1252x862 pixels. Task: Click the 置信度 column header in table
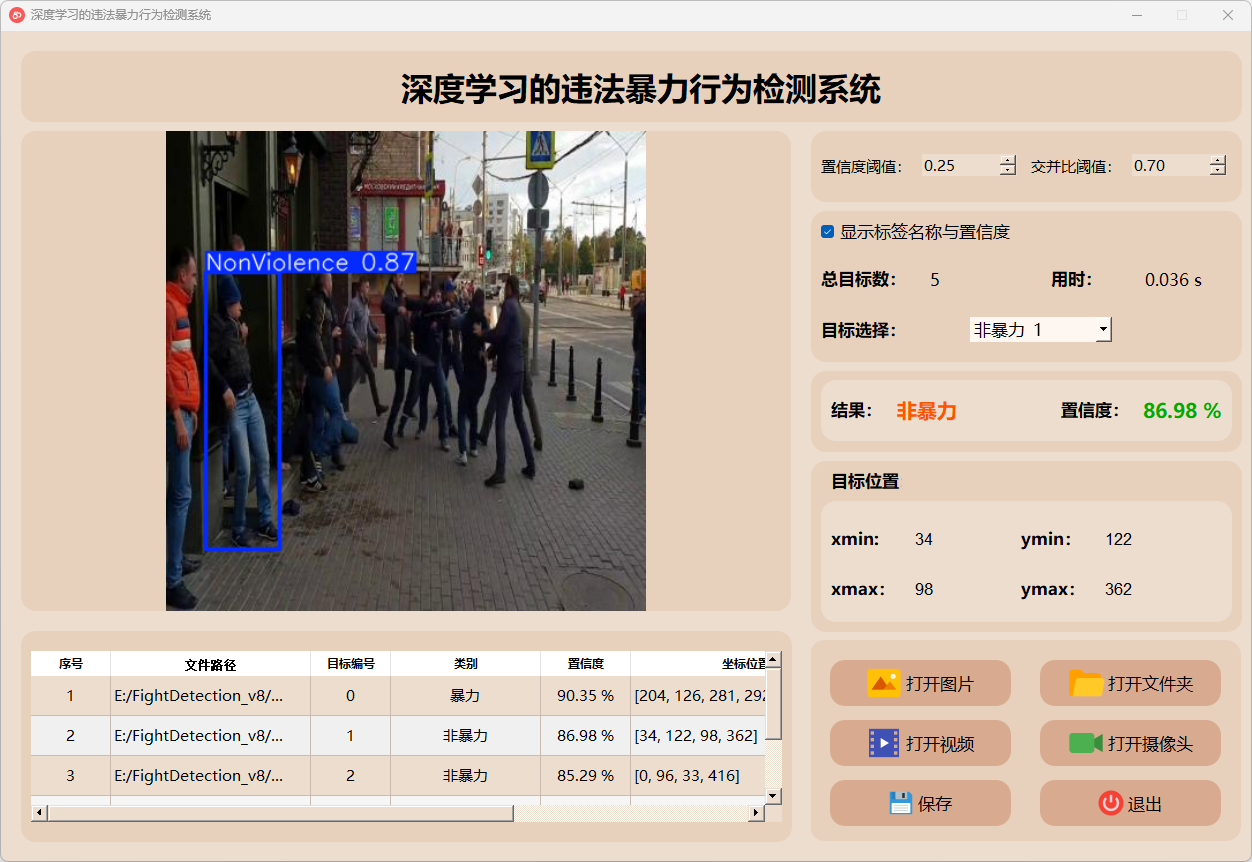click(x=585, y=664)
